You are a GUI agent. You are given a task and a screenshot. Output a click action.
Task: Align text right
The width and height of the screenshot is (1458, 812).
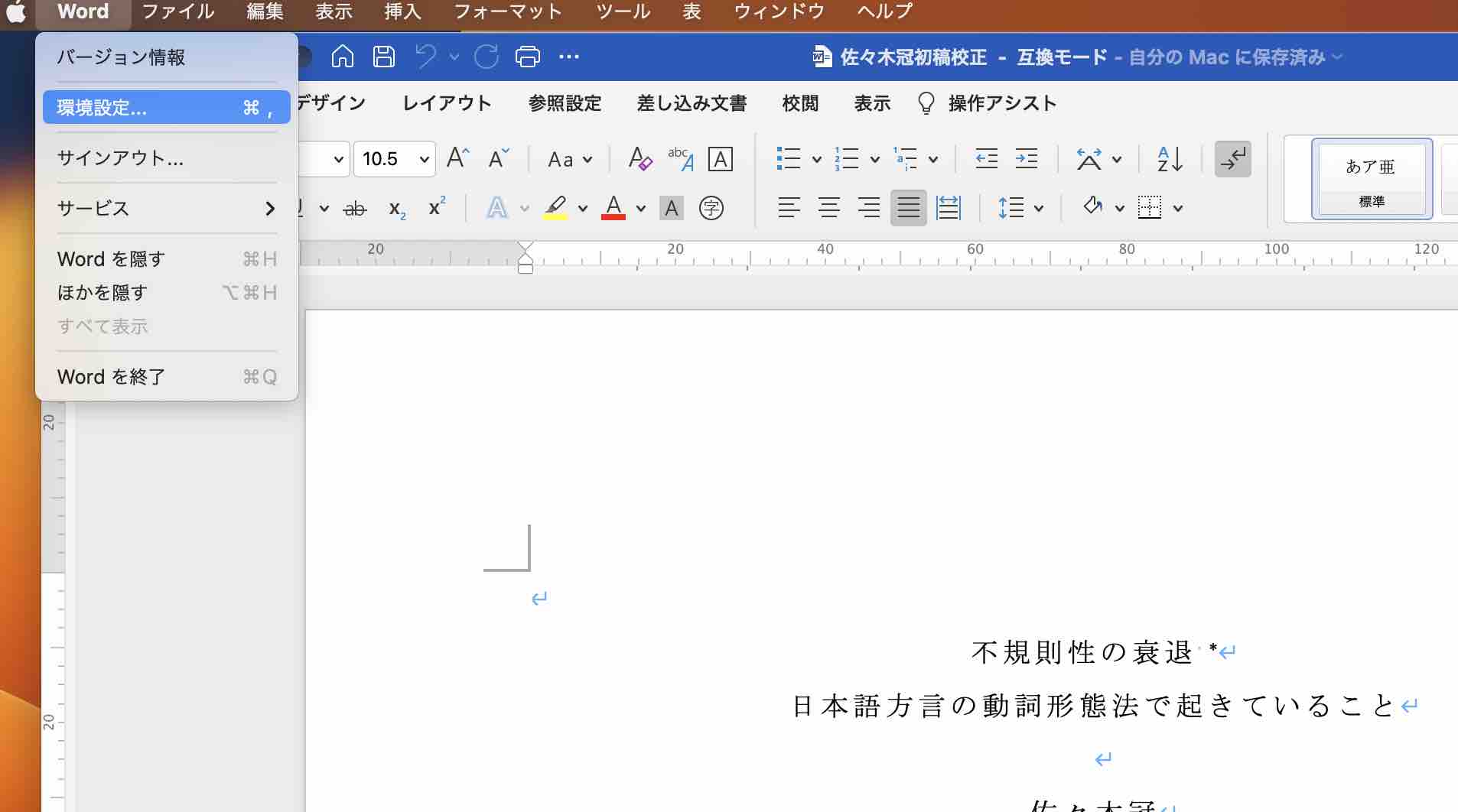pos(868,207)
